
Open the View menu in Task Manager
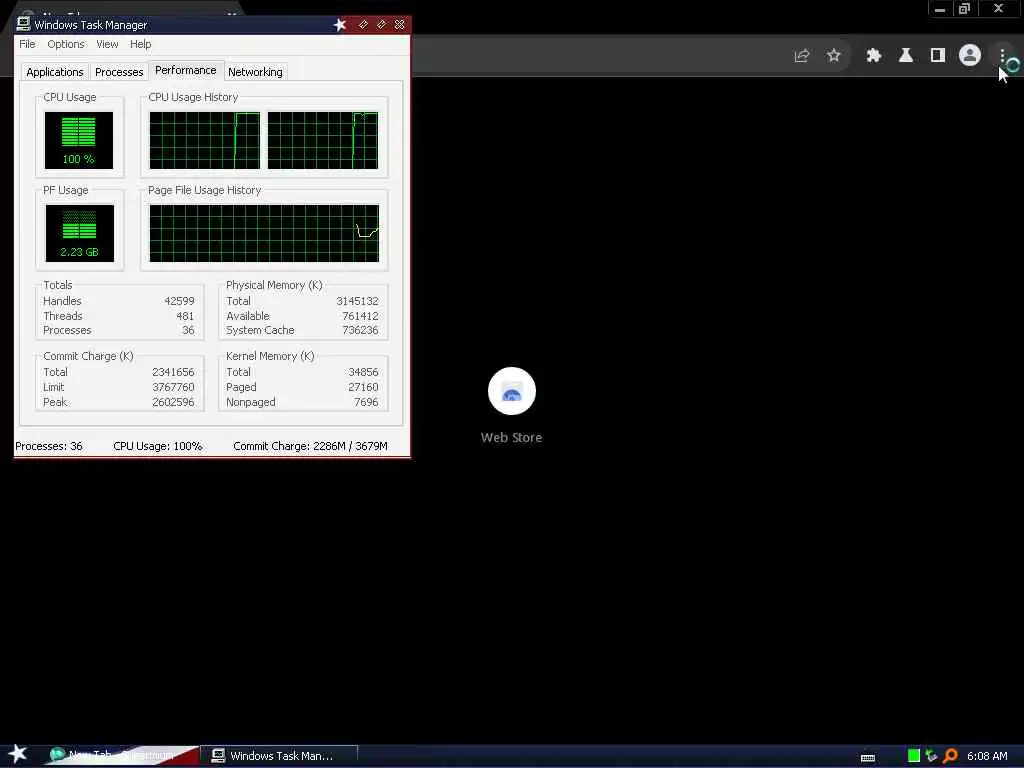pos(107,44)
